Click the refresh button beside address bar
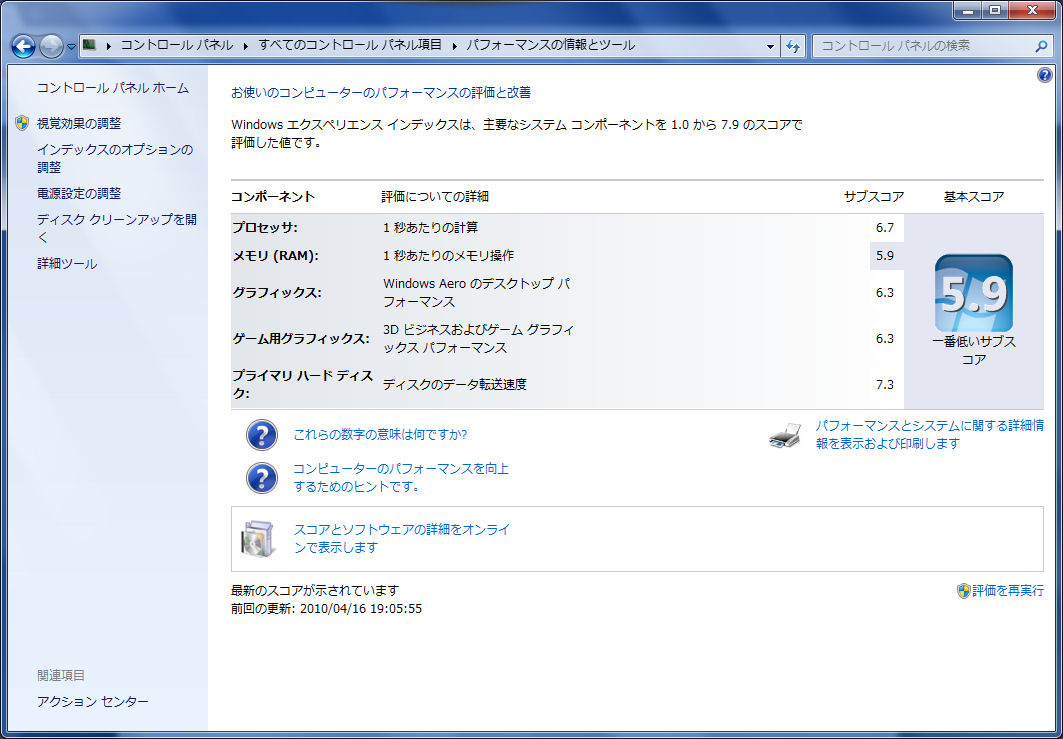Viewport: 1063px width, 739px height. pyautogui.click(x=793, y=46)
